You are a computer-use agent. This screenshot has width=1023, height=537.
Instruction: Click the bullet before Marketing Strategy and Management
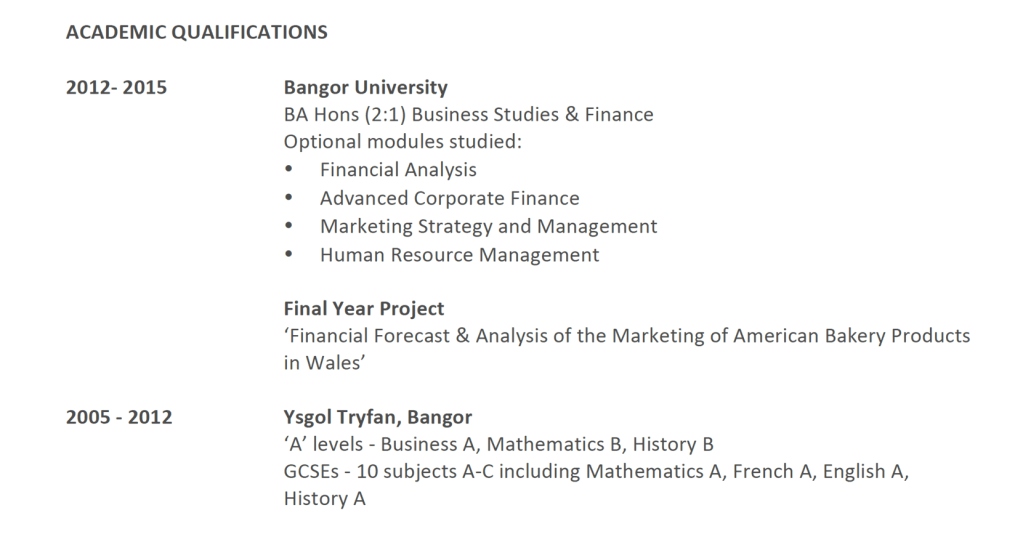[x=290, y=226]
